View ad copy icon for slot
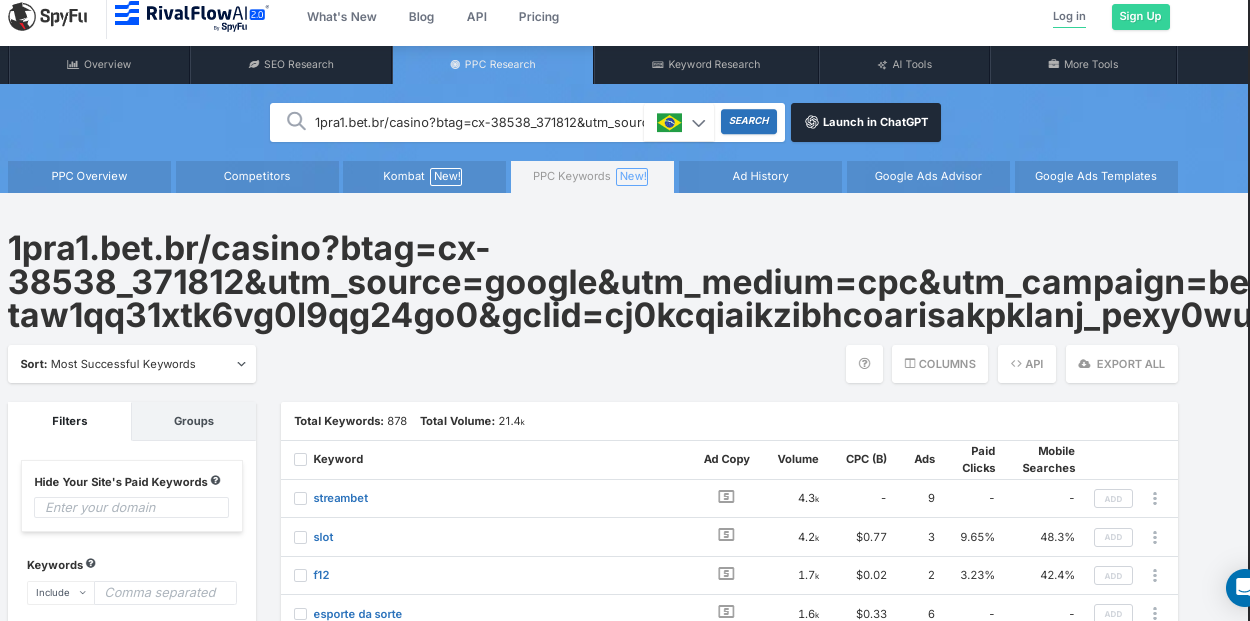 pos(726,536)
